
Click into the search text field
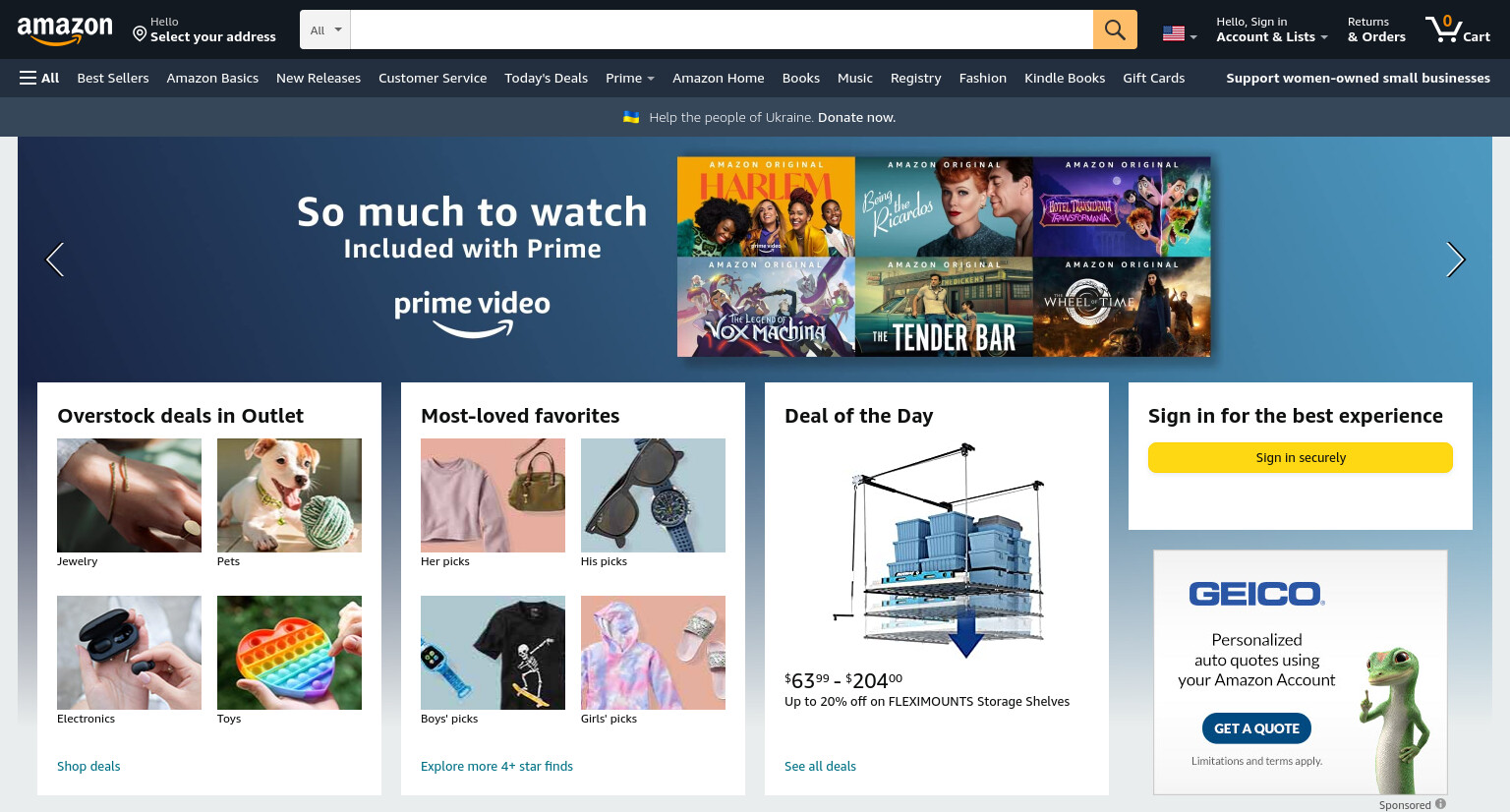point(722,29)
